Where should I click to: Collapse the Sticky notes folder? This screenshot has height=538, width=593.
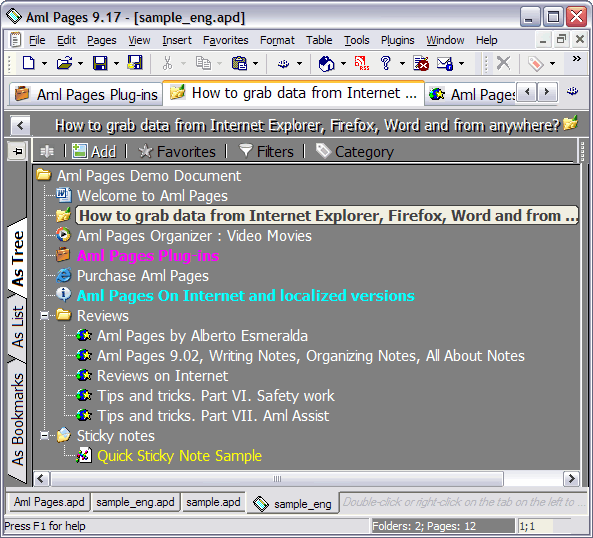click(45, 436)
